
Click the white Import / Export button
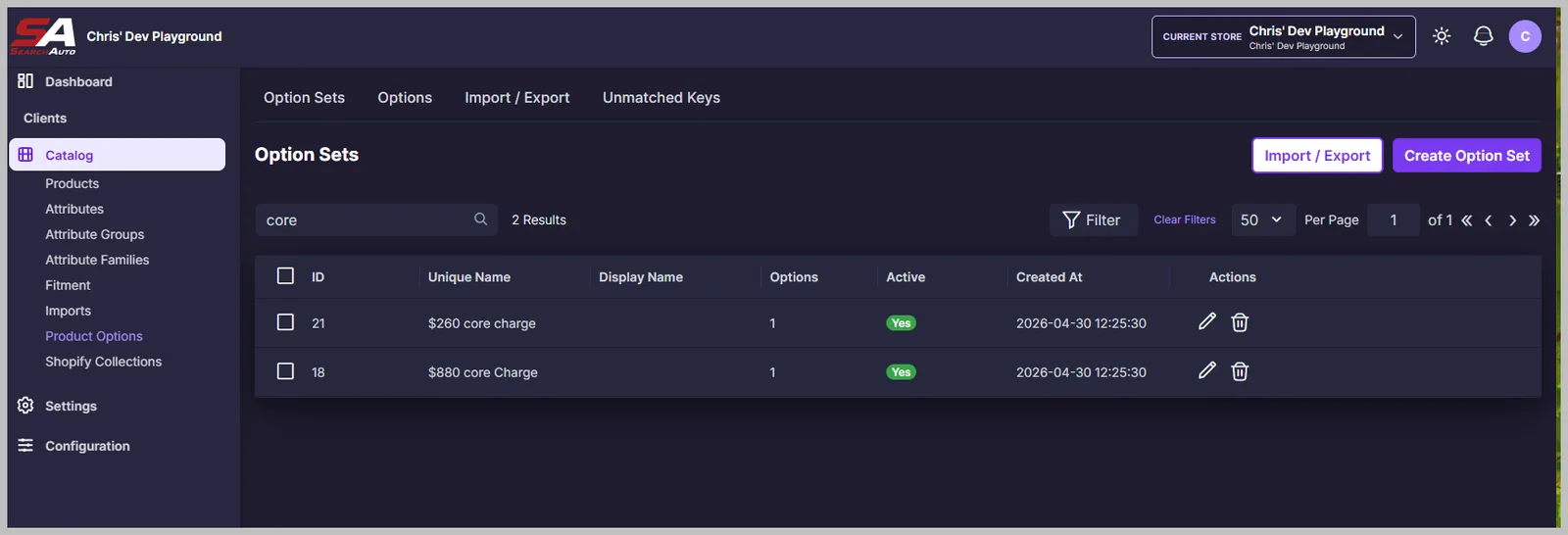tap(1317, 155)
